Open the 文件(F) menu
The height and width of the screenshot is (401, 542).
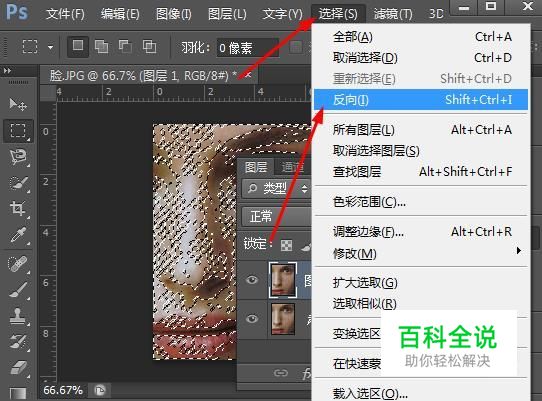tap(65, 14)
